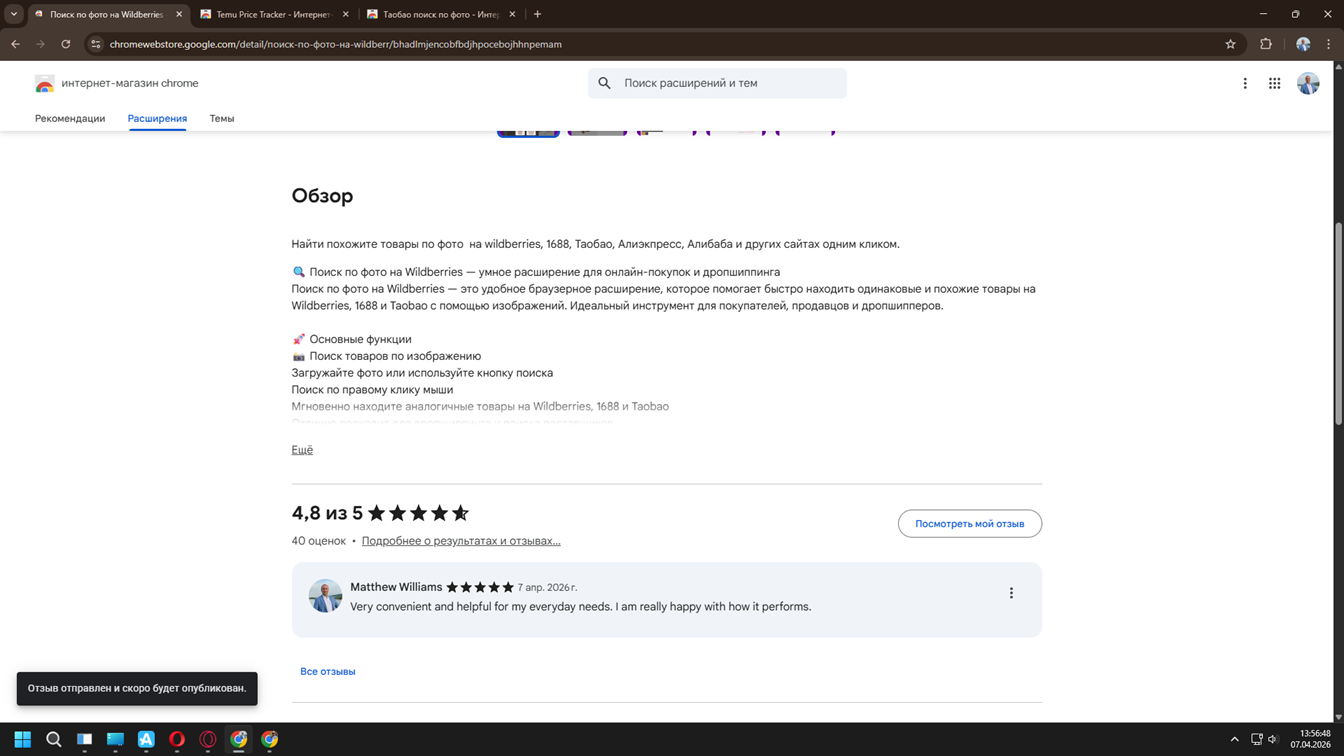
Task: Click the Поиск по правому клику мыши line
Action: coord(372,390)
